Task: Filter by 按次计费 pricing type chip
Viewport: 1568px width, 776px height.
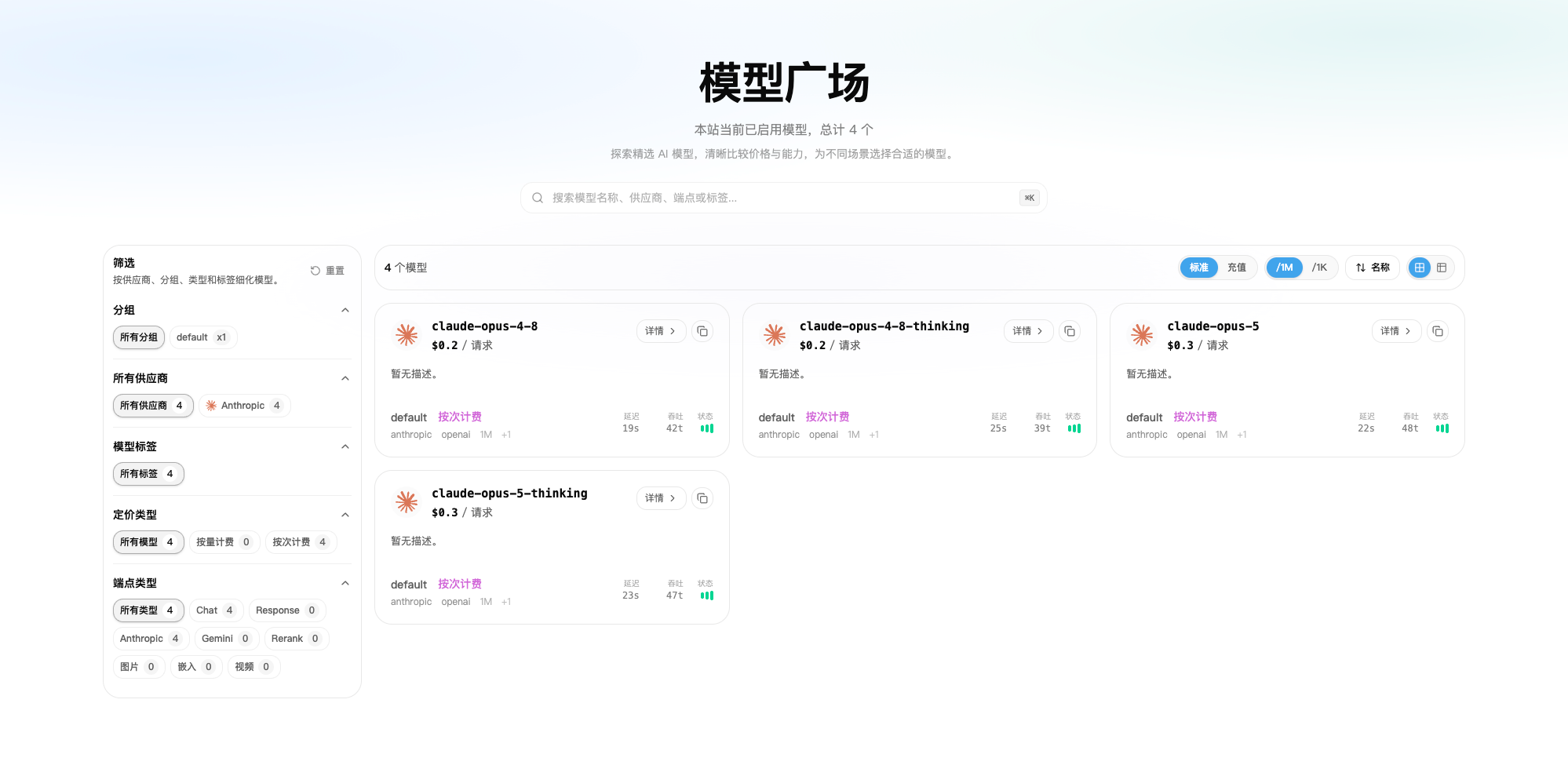Action: coord(301,542)
